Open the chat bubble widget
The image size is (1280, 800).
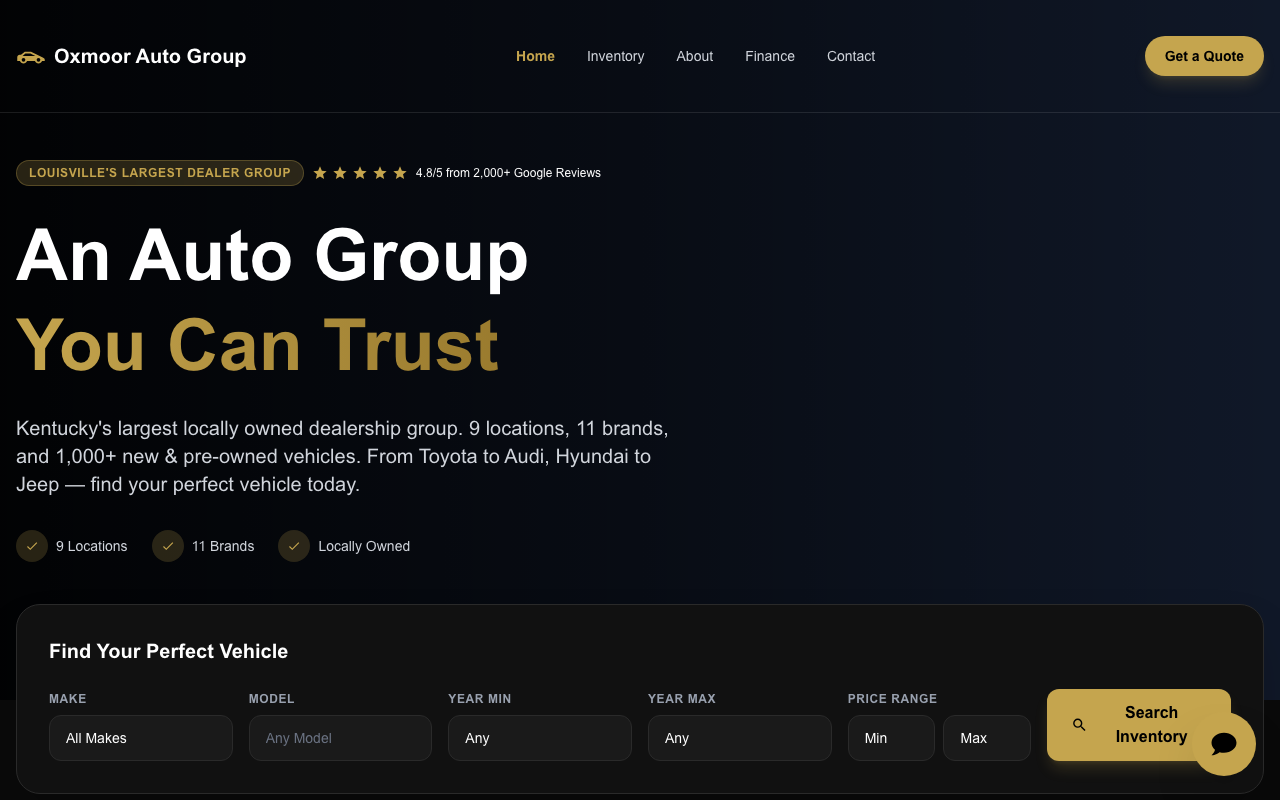pyautogui.click(x=1224, y=744)
